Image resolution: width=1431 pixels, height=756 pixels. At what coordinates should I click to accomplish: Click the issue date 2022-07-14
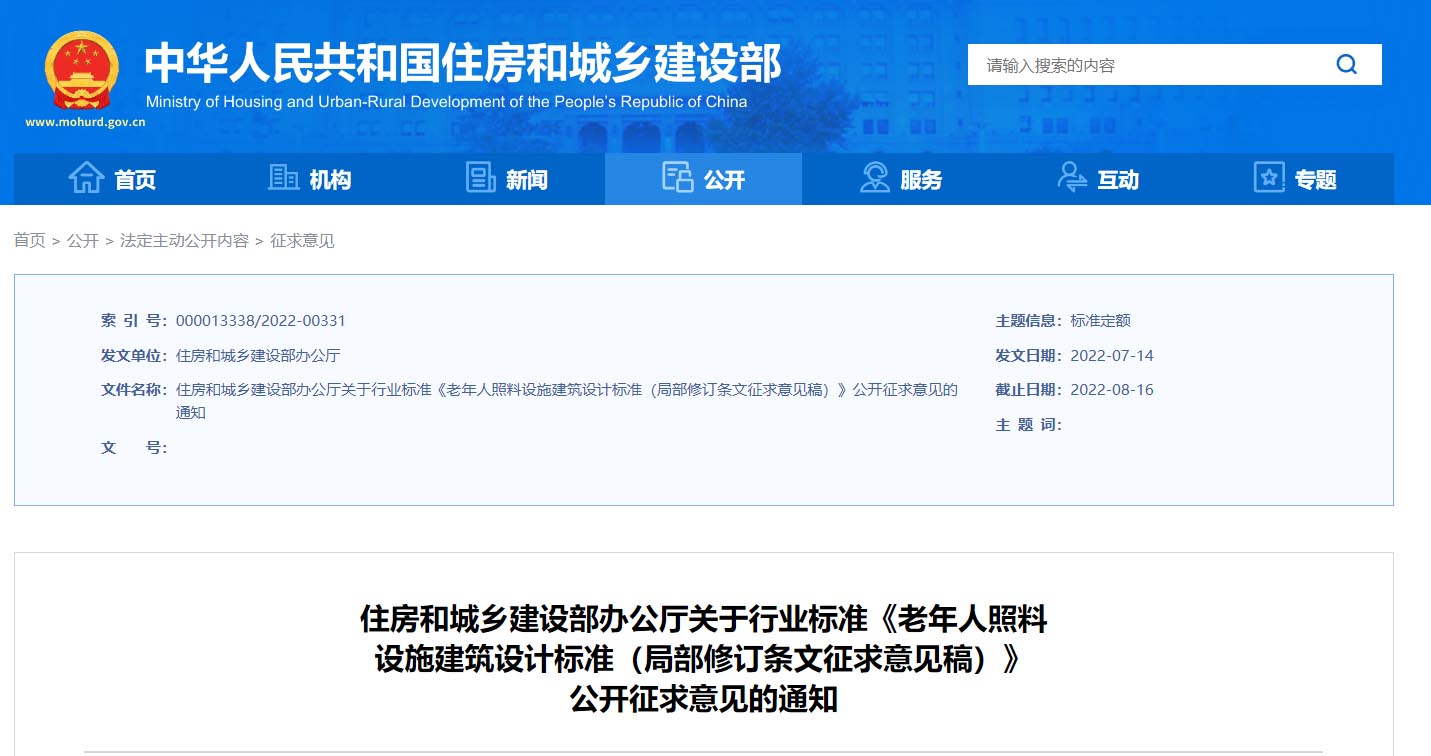pyautogui.click(x=1112, y=356)
